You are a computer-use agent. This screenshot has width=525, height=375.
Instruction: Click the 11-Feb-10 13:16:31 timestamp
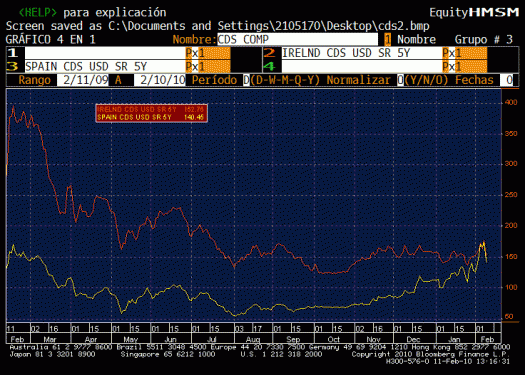[472, 362]
